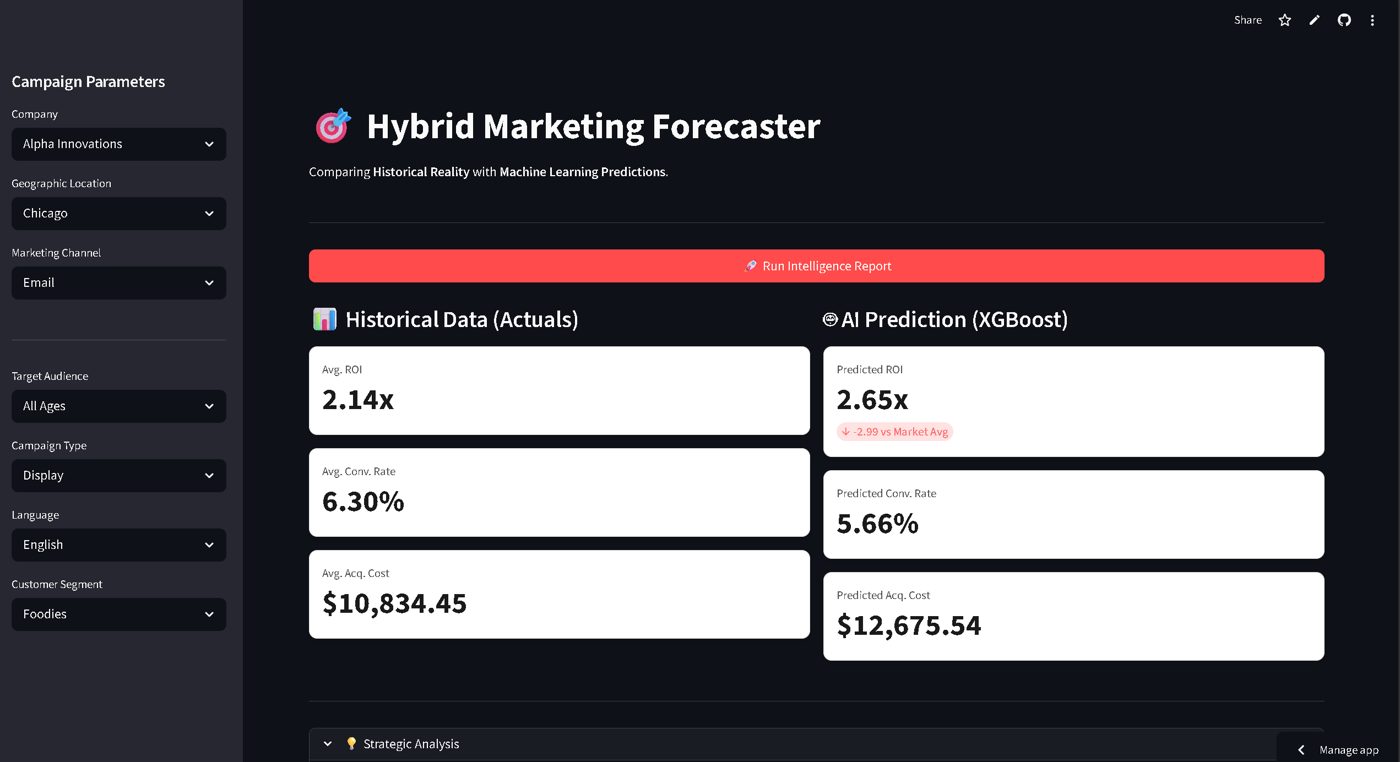Click the Historical Data (Actuals) heading
The image size is (1400, 762).
pyautogui.click(x=462, y=320)
